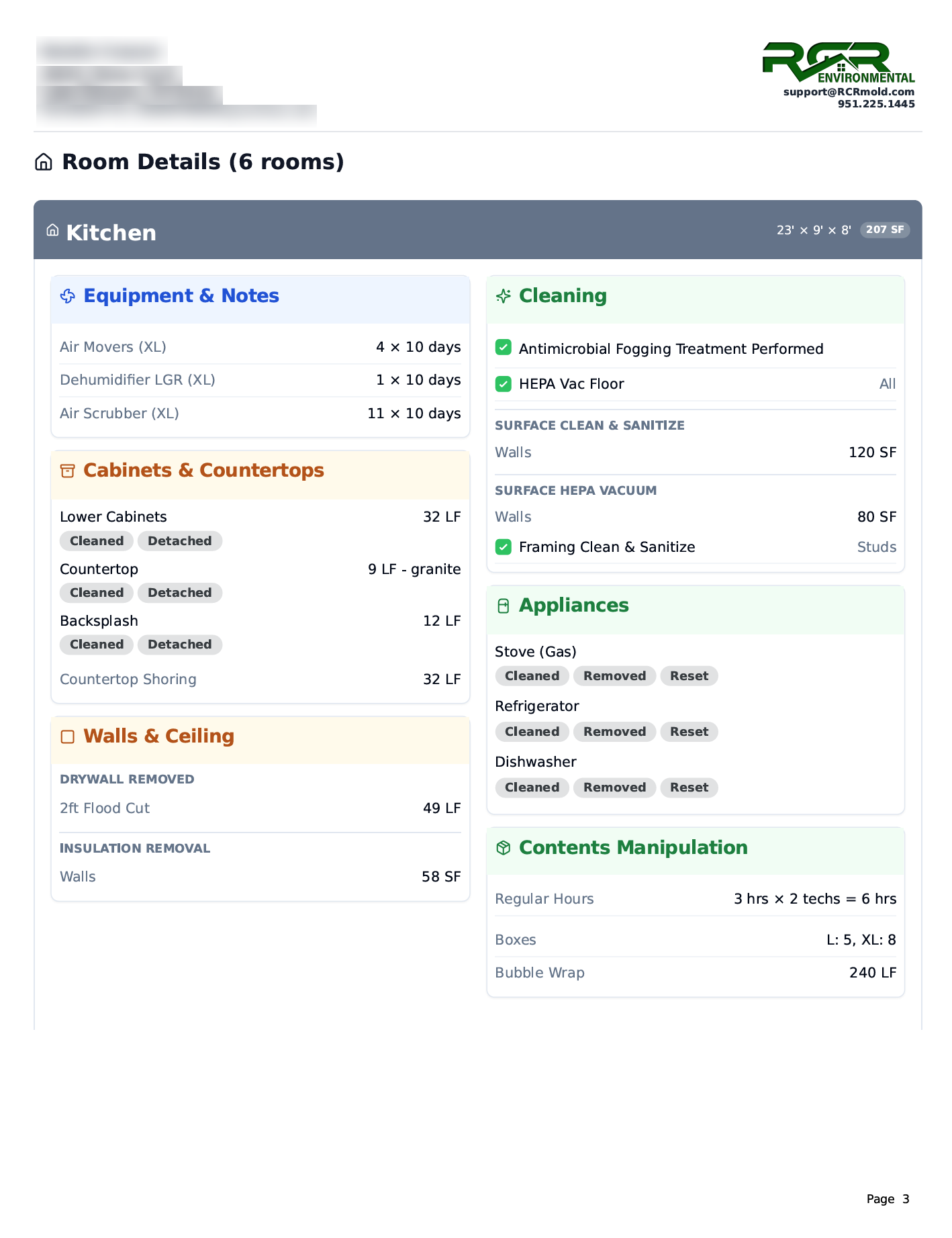Click the Reset tag under Refrigerator
Viewport: 952px width, 1238px height.
click(689, 732)
